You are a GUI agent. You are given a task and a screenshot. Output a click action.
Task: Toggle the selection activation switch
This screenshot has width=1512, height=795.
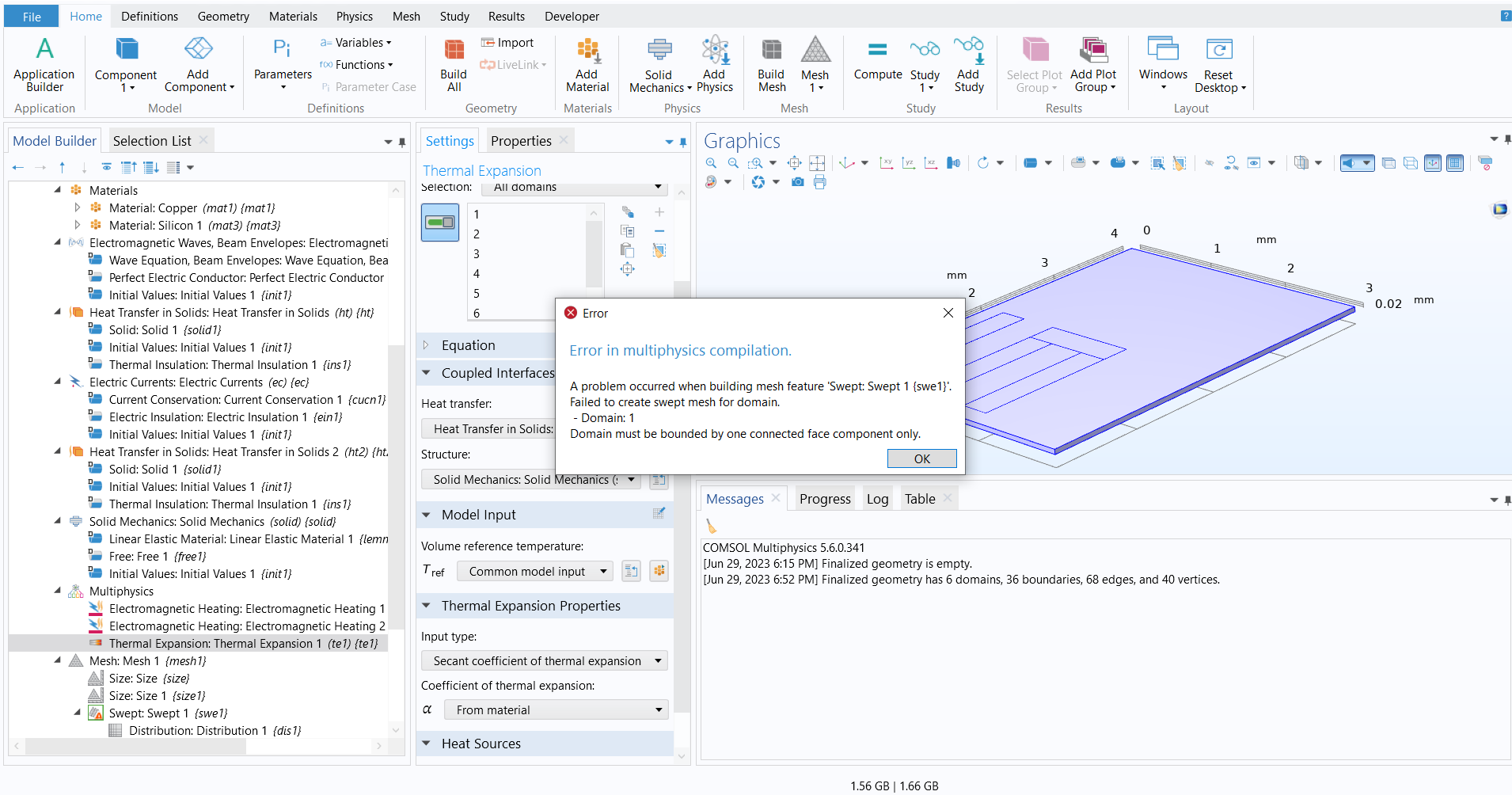(440, 223)
